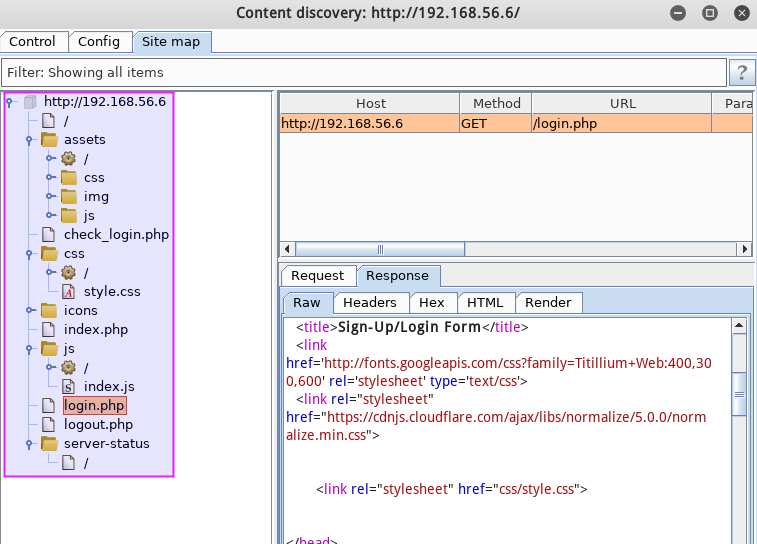Select check_login.php in the site tree
The width and height of the screenshot is (757, 544).
click(x=116, y=235)
